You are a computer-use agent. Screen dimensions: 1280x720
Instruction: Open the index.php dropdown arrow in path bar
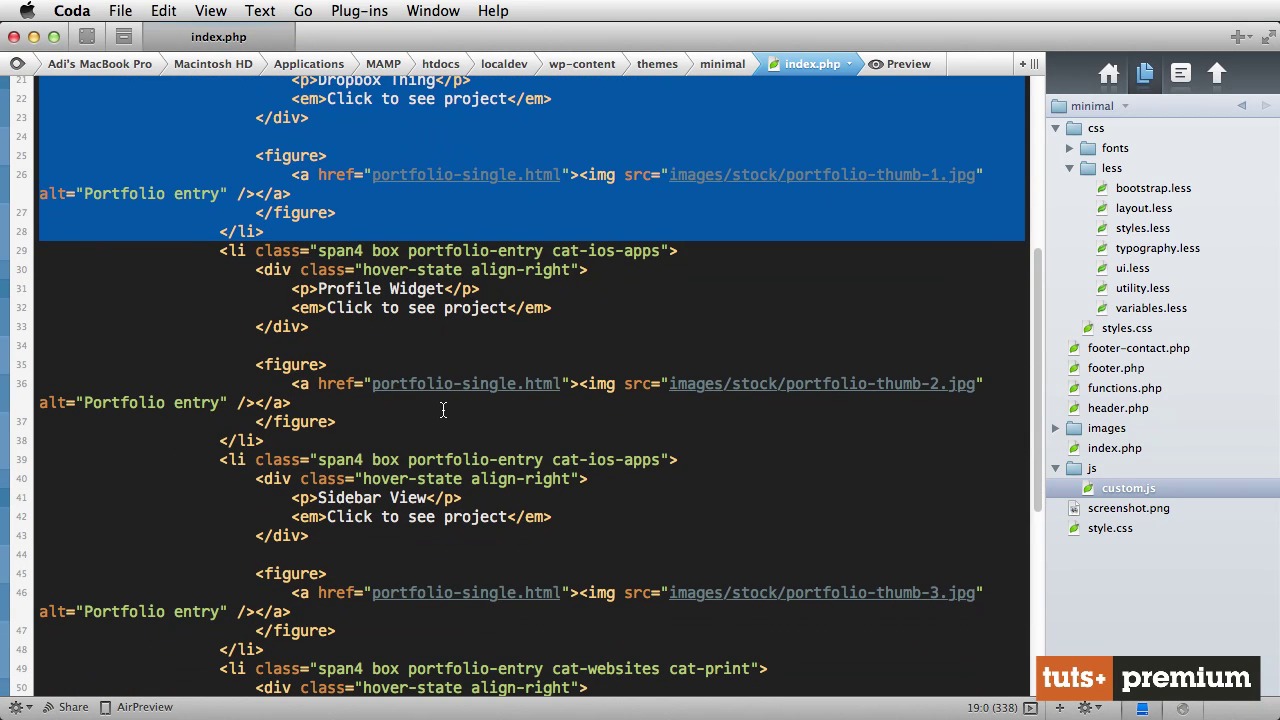click(849, 64)
